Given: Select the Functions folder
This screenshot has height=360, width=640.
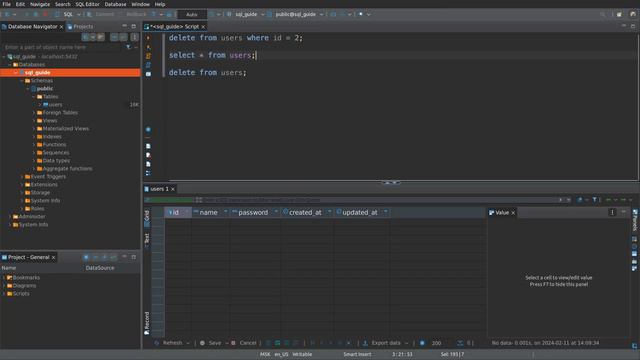Looking at the screenshot, I should tap(51, 144).
